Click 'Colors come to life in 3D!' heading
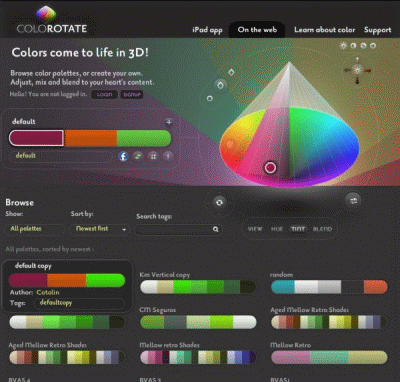 (x=80, y=53)
